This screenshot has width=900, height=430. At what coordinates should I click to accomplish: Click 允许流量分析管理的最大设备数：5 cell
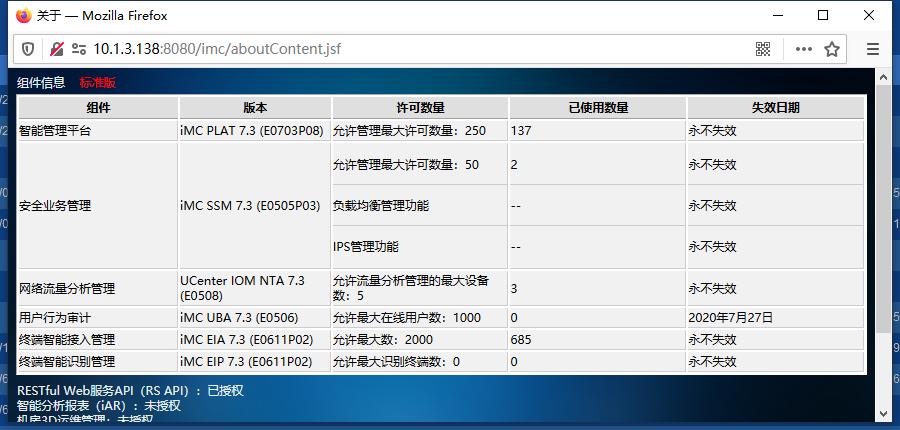(420, 288)
